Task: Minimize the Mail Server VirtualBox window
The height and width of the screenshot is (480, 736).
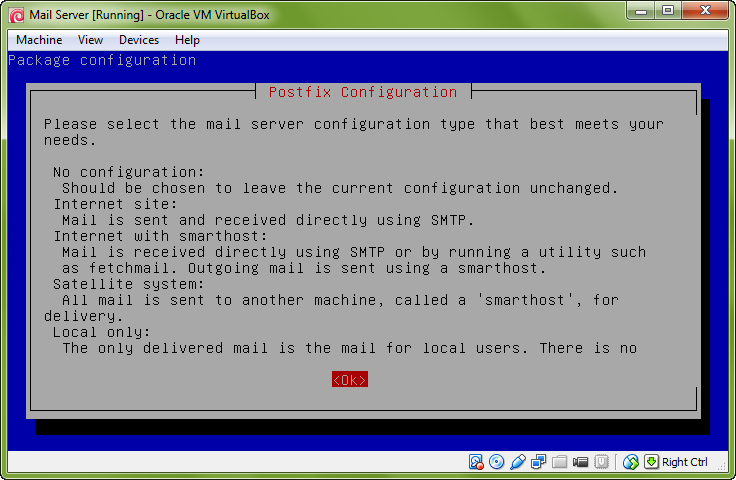Action: pos(641,11)
